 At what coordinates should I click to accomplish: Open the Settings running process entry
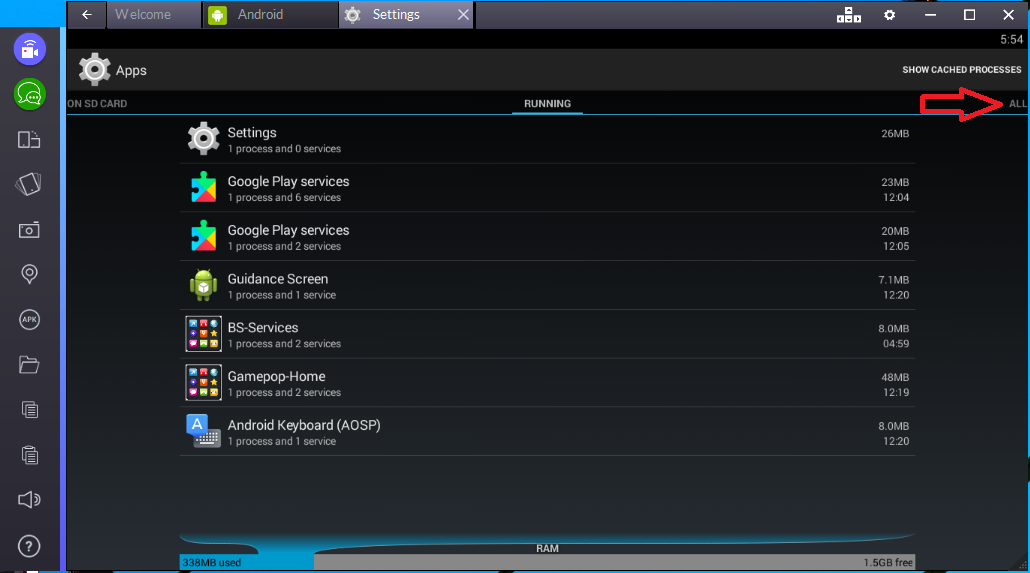tap(547, 139)
